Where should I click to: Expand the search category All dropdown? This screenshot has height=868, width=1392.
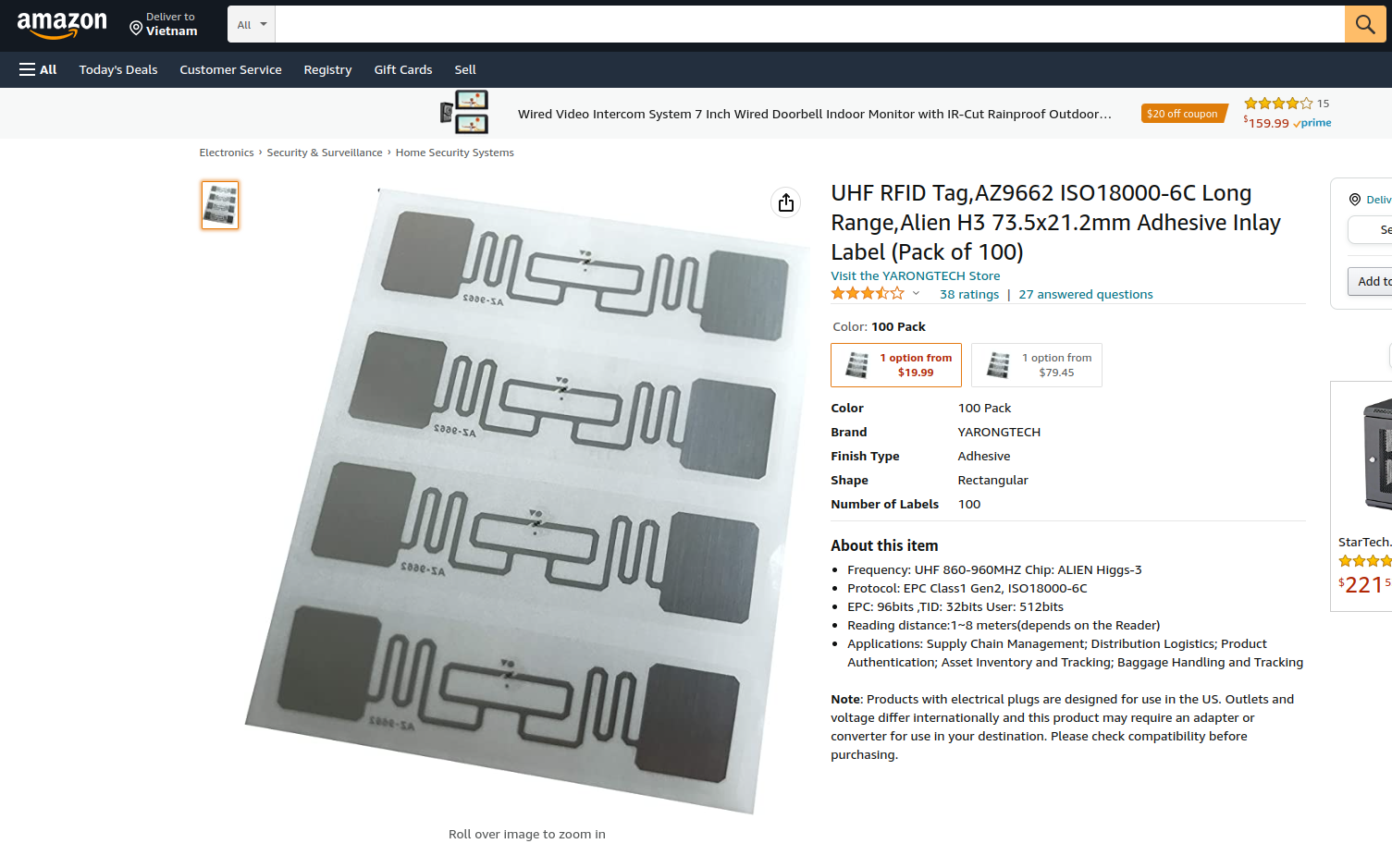point(252,24)
